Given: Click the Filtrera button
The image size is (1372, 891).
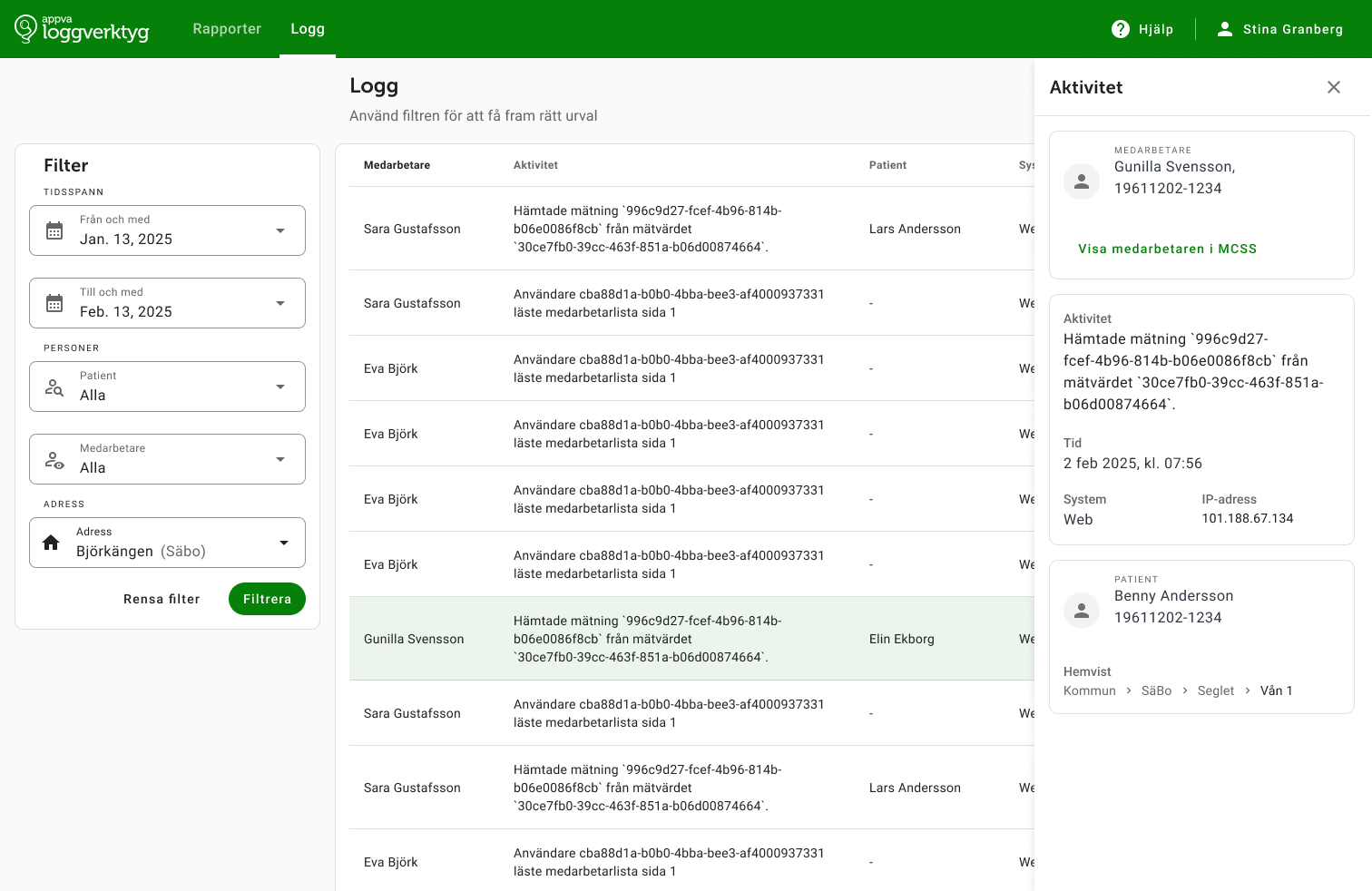Looking at the screenshot, I should coord(267,599).
